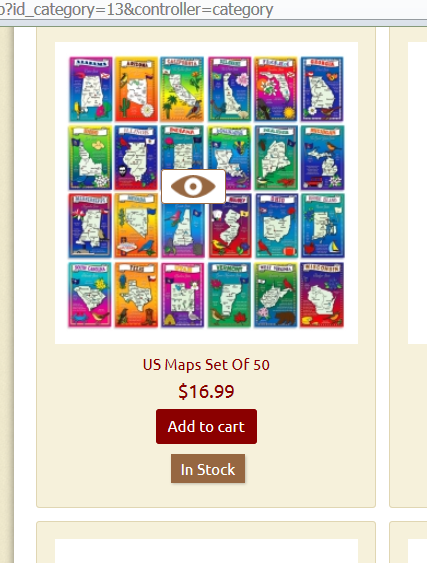The image size is (427, 563).
Task: Select the West Virginia postcard with bear
Action: [x=276, y=295]
